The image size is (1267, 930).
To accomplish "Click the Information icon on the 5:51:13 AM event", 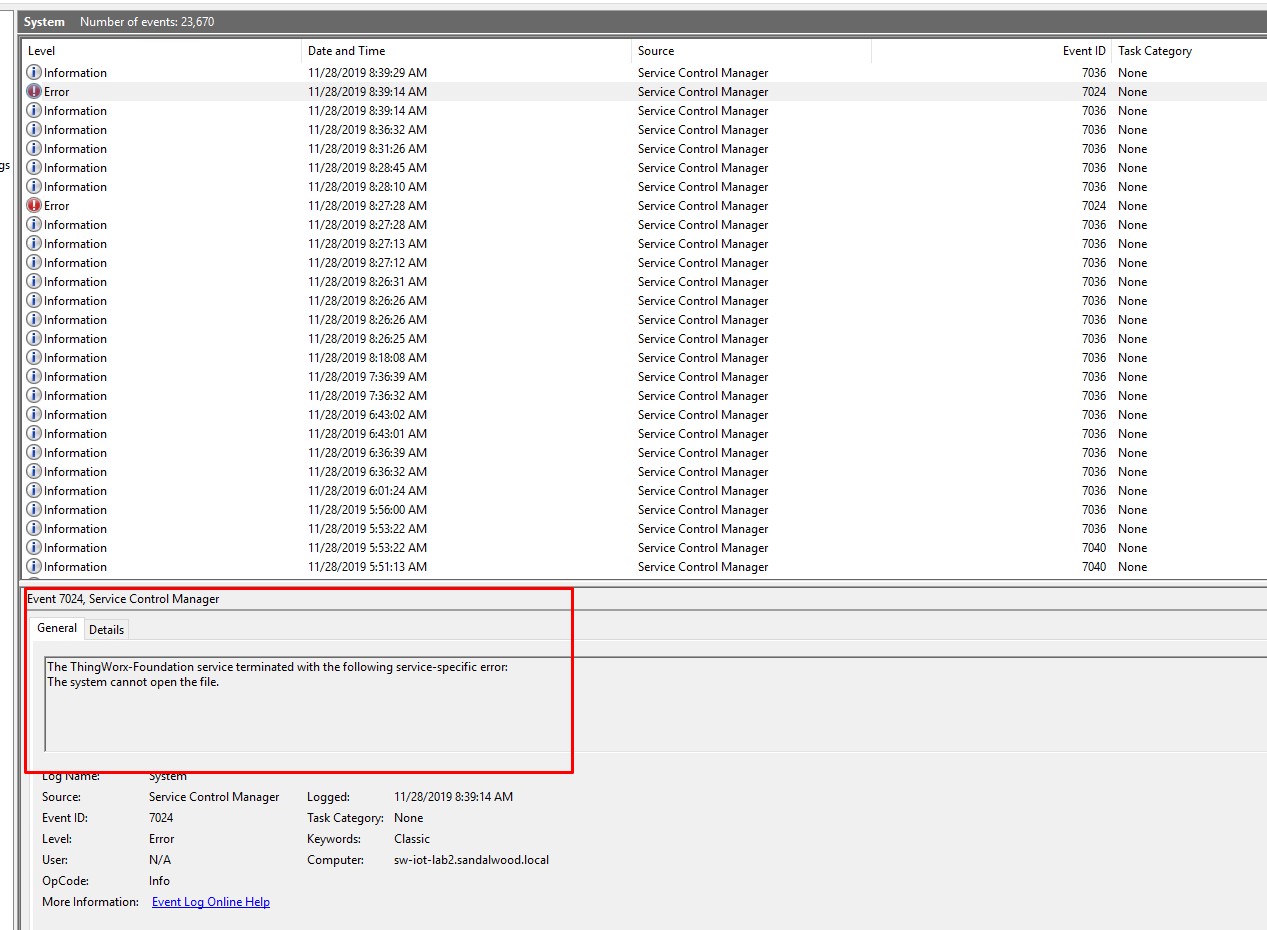I will tap(33, 566).
